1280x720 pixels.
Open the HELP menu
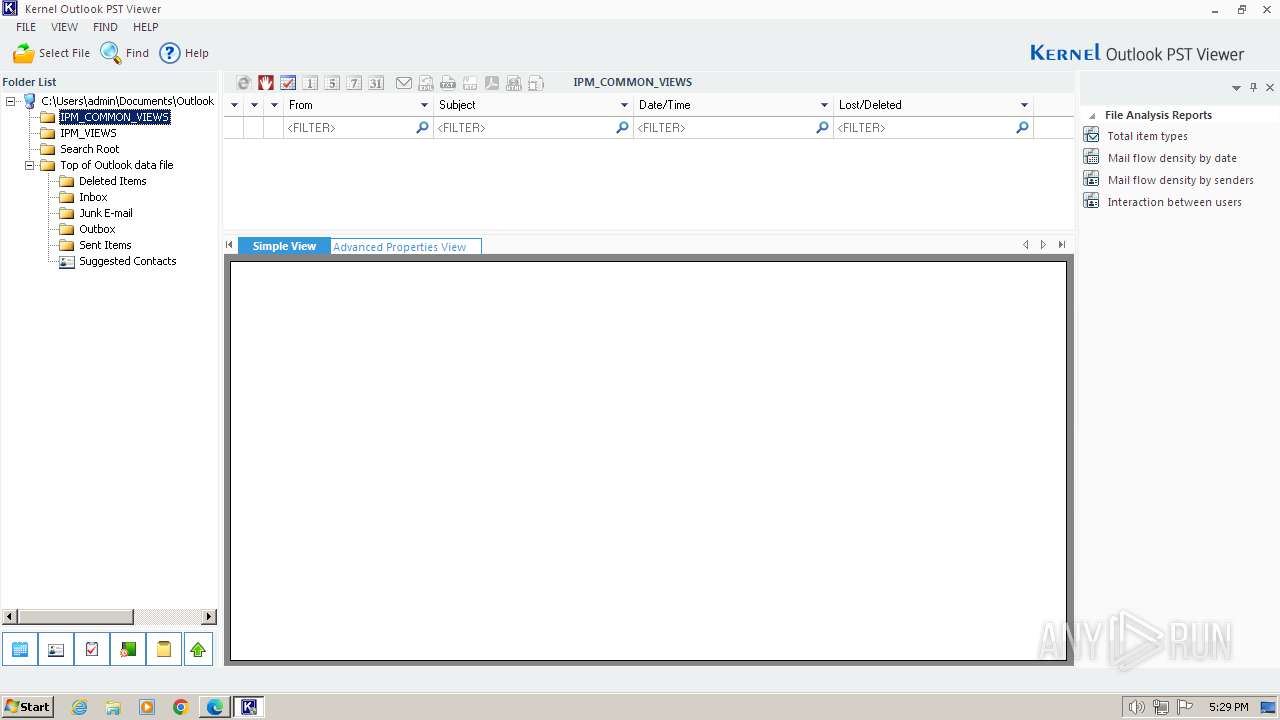[146, 27]
